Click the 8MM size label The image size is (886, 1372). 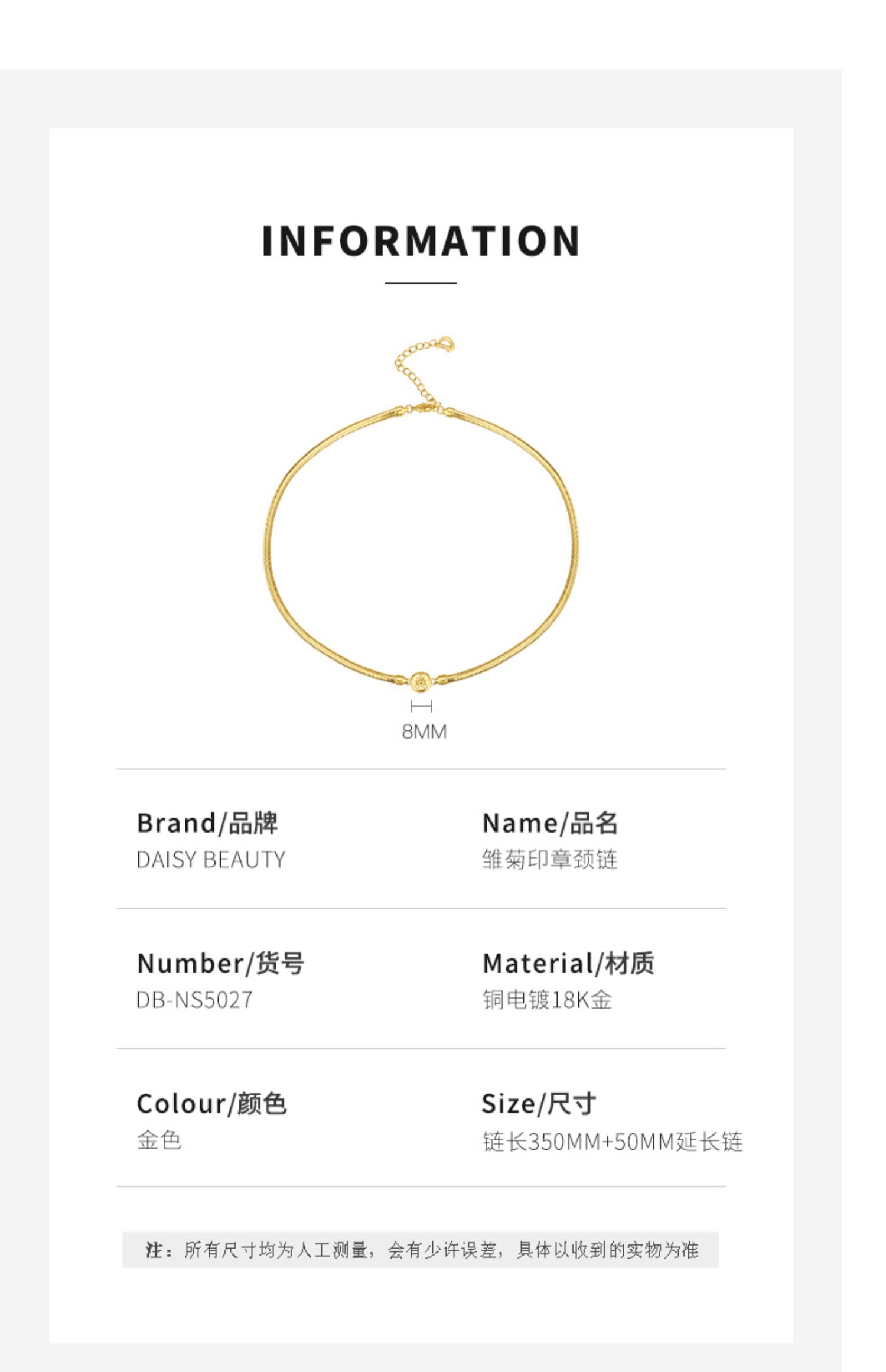[x=424, y=731]
